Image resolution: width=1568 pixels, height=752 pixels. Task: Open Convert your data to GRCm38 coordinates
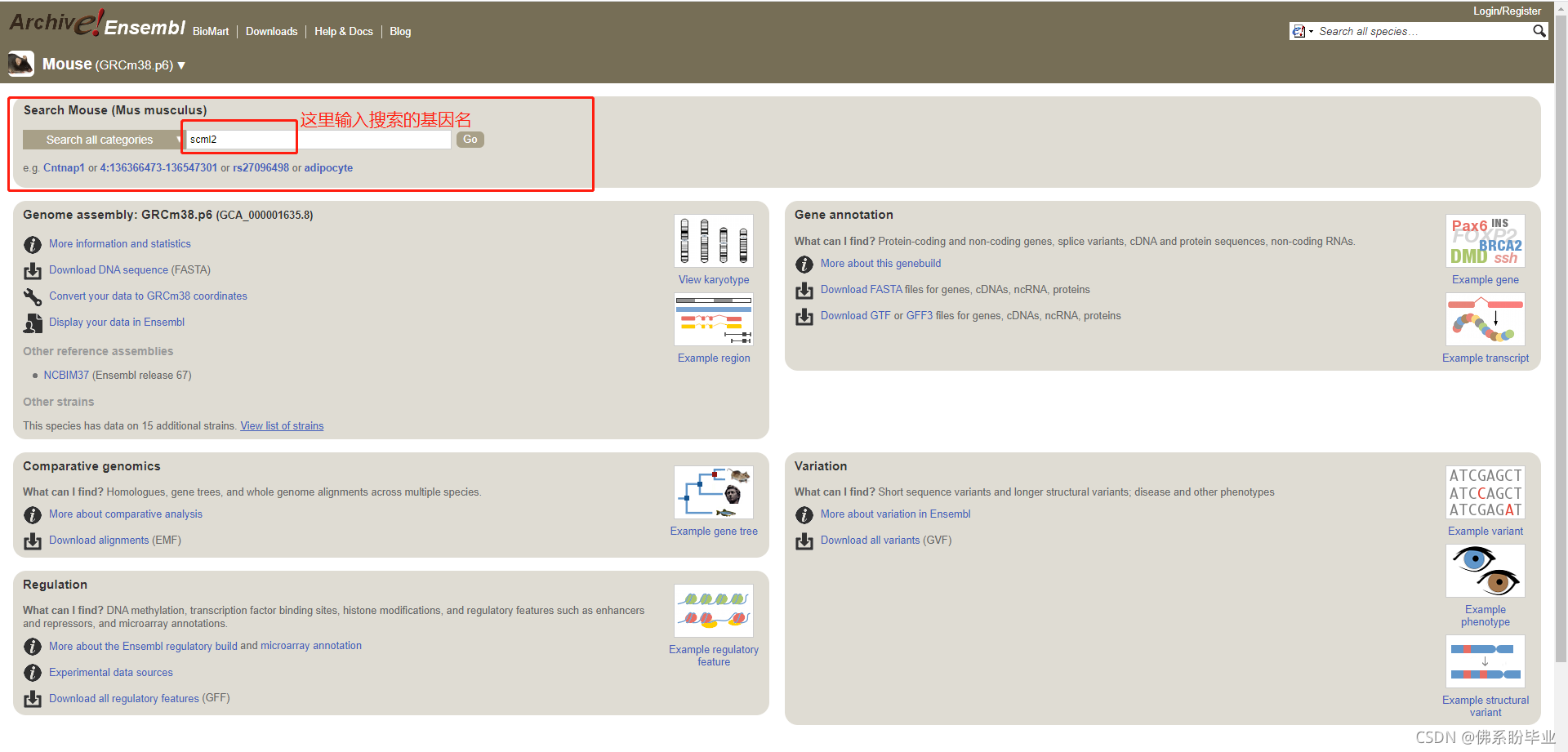(x=148, y=296)
